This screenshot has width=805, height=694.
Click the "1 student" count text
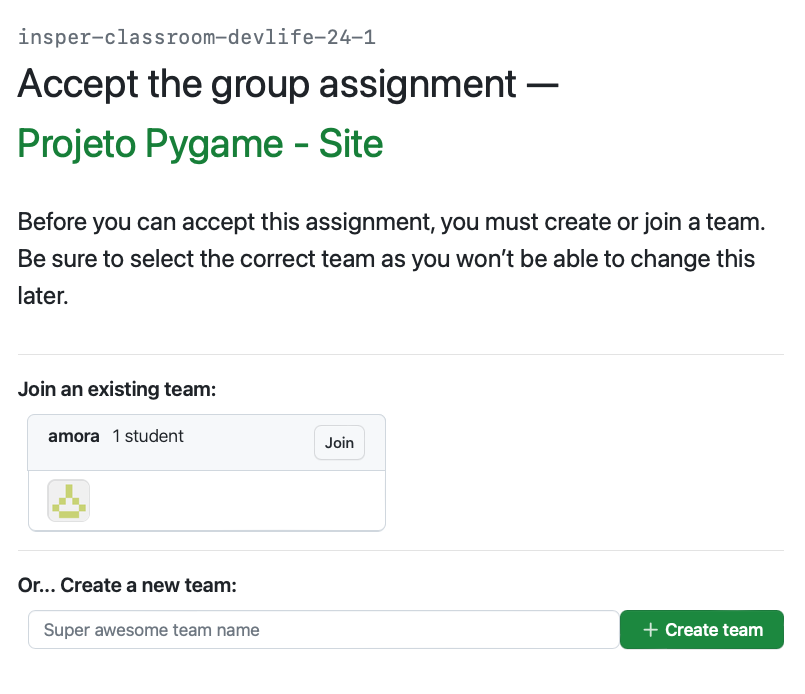148,437
